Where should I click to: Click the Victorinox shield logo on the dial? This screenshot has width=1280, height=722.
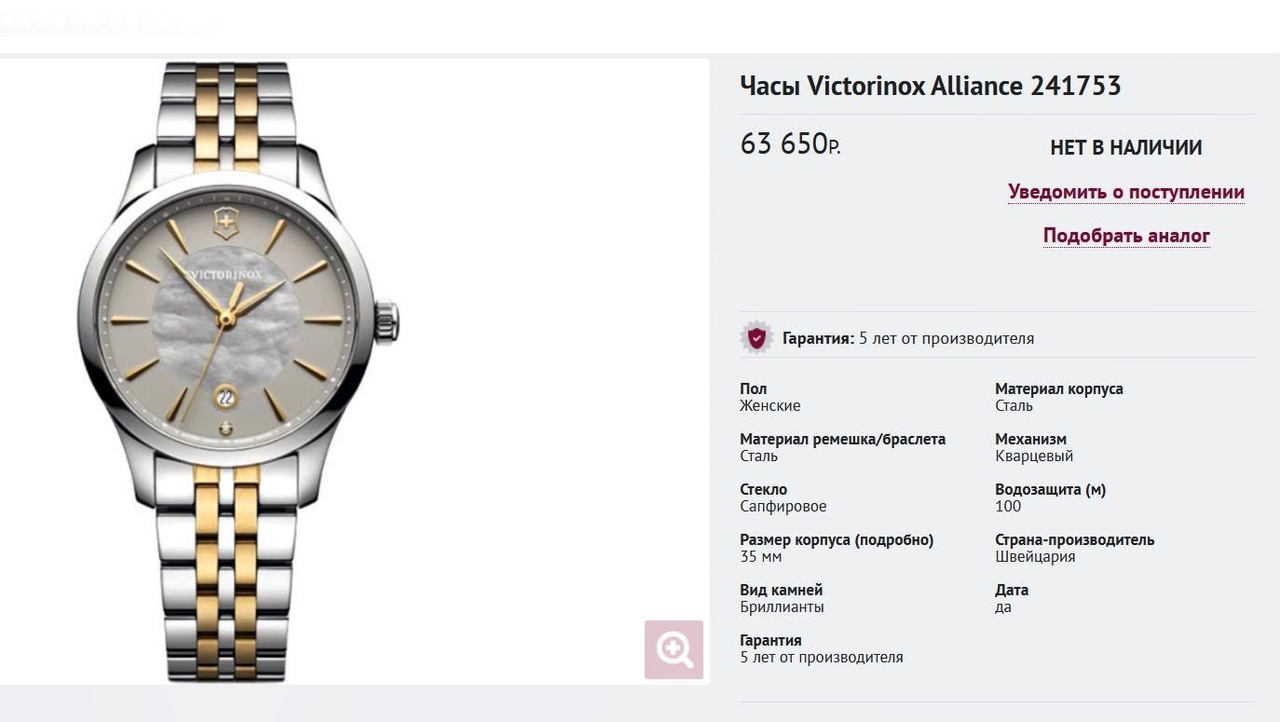click(x=226, y=222)
